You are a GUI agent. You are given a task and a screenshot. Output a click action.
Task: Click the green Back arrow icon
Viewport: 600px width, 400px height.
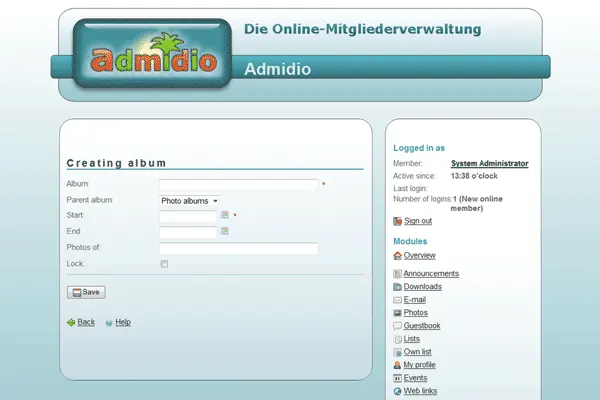click(71, 323)
